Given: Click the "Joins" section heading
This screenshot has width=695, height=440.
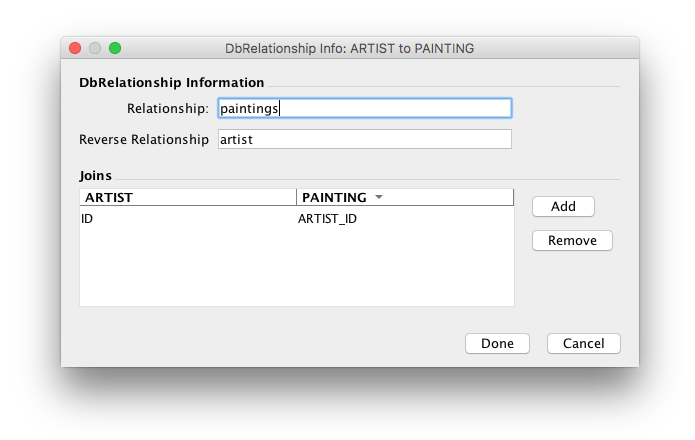Looking at the screenshot, I should 96,175.
